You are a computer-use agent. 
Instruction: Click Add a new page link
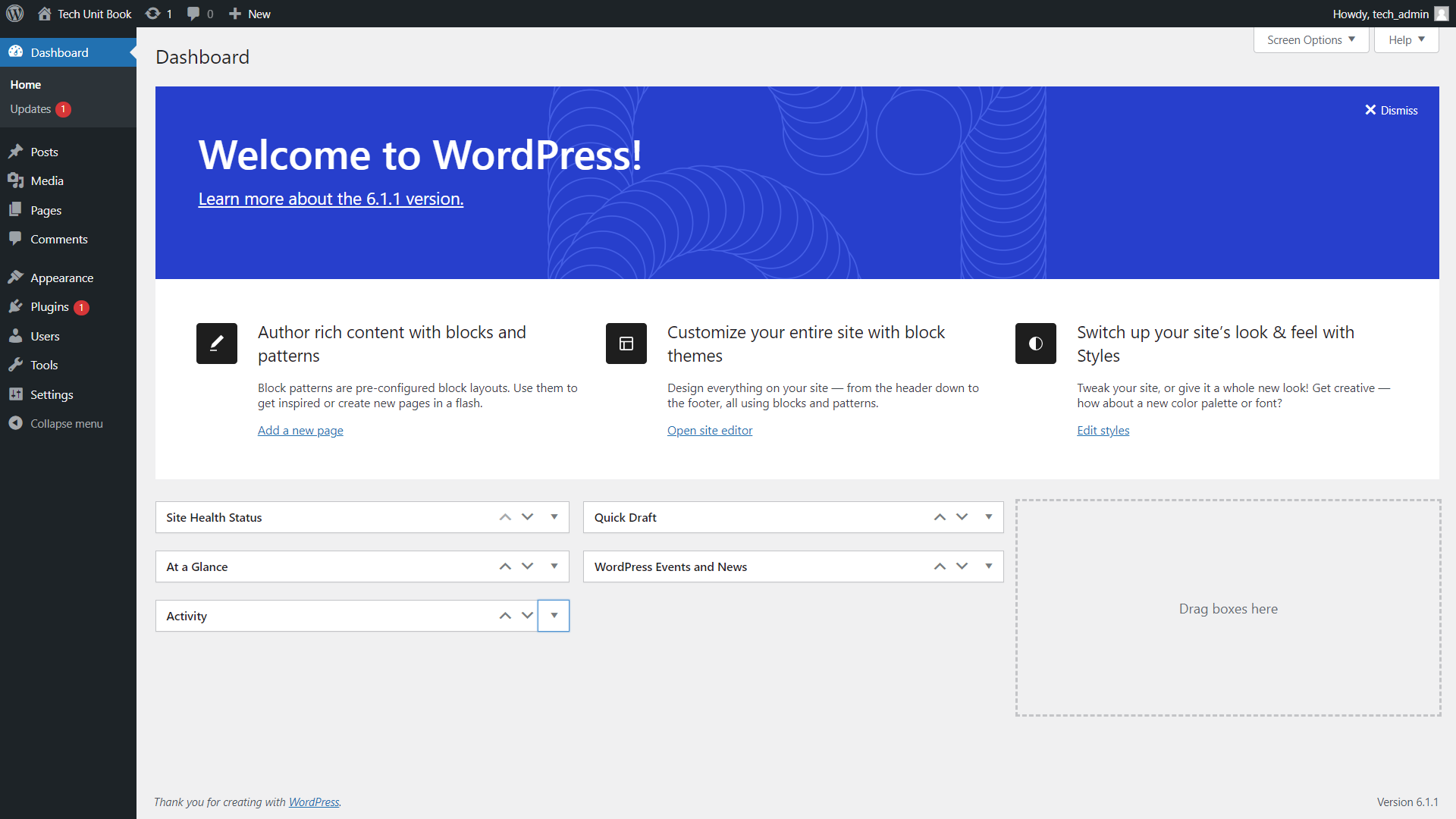(300, 430)
